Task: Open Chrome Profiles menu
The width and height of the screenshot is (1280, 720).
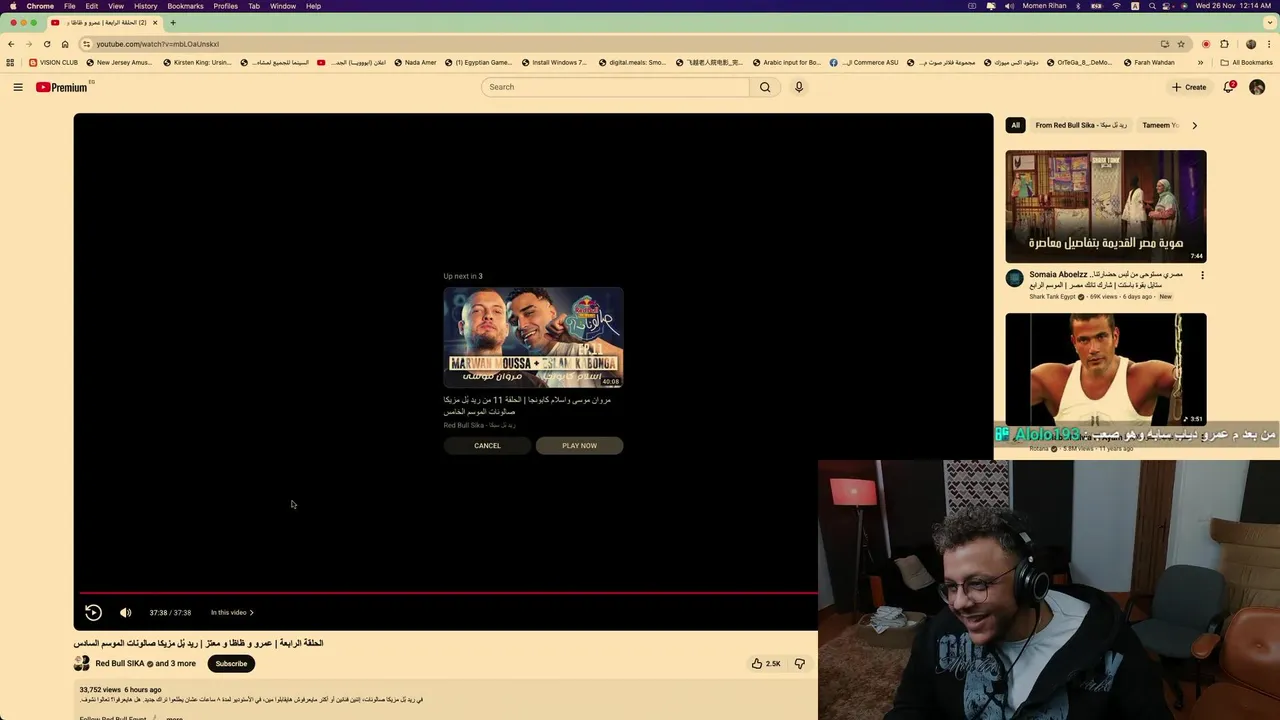Action: pos(226,6)
